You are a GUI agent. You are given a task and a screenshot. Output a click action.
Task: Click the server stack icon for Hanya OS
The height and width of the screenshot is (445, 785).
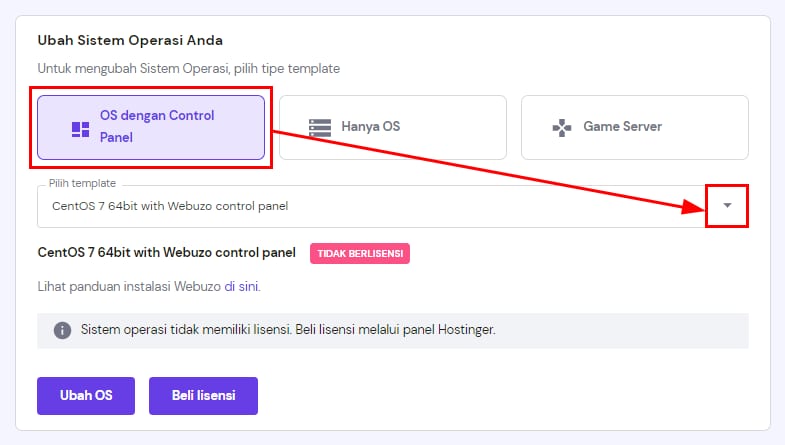pyautogui.click(x=319, y=127)
